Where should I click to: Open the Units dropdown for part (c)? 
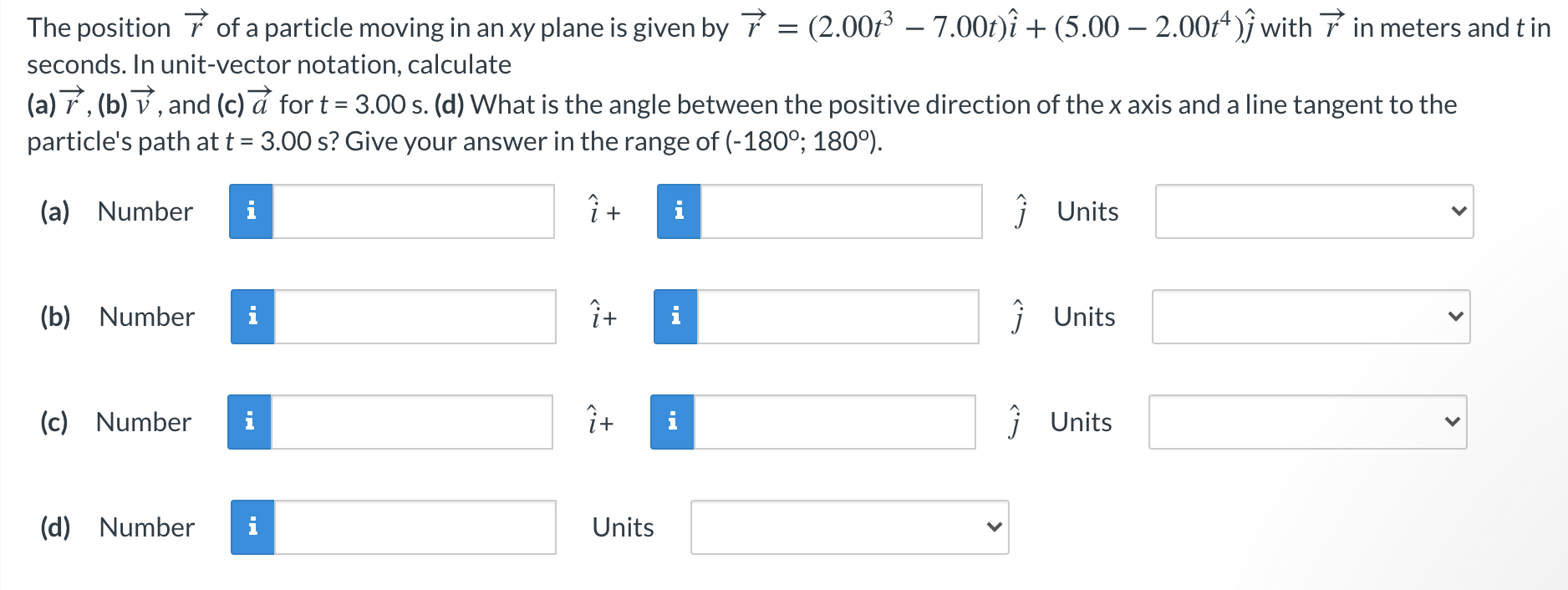pyautogui.click(x=1306, y=423)
